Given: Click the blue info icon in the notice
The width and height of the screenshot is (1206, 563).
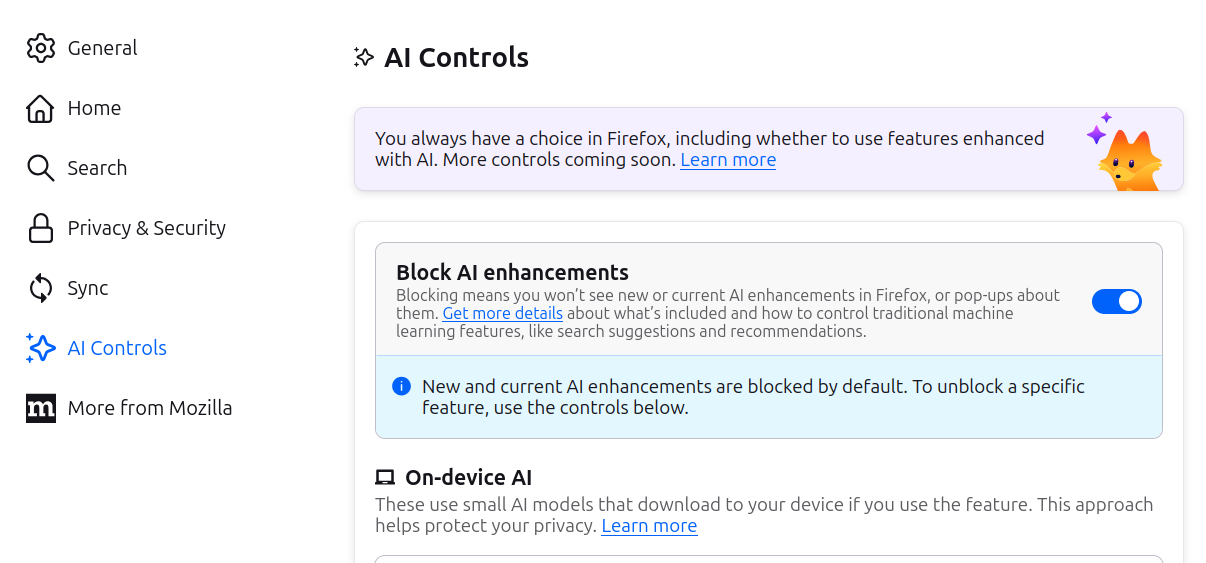Looking at the screenshot, I should (x=402, y=386).
